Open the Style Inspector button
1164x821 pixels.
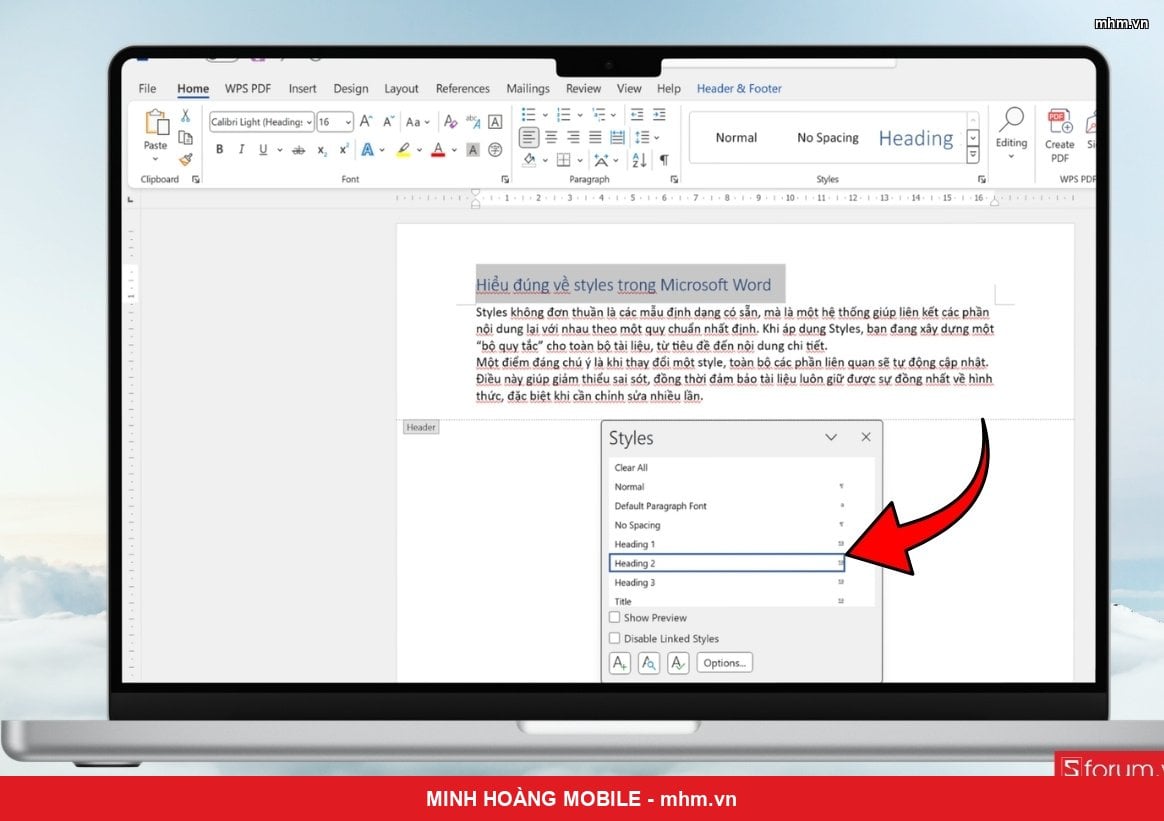(x=648, y=663)
